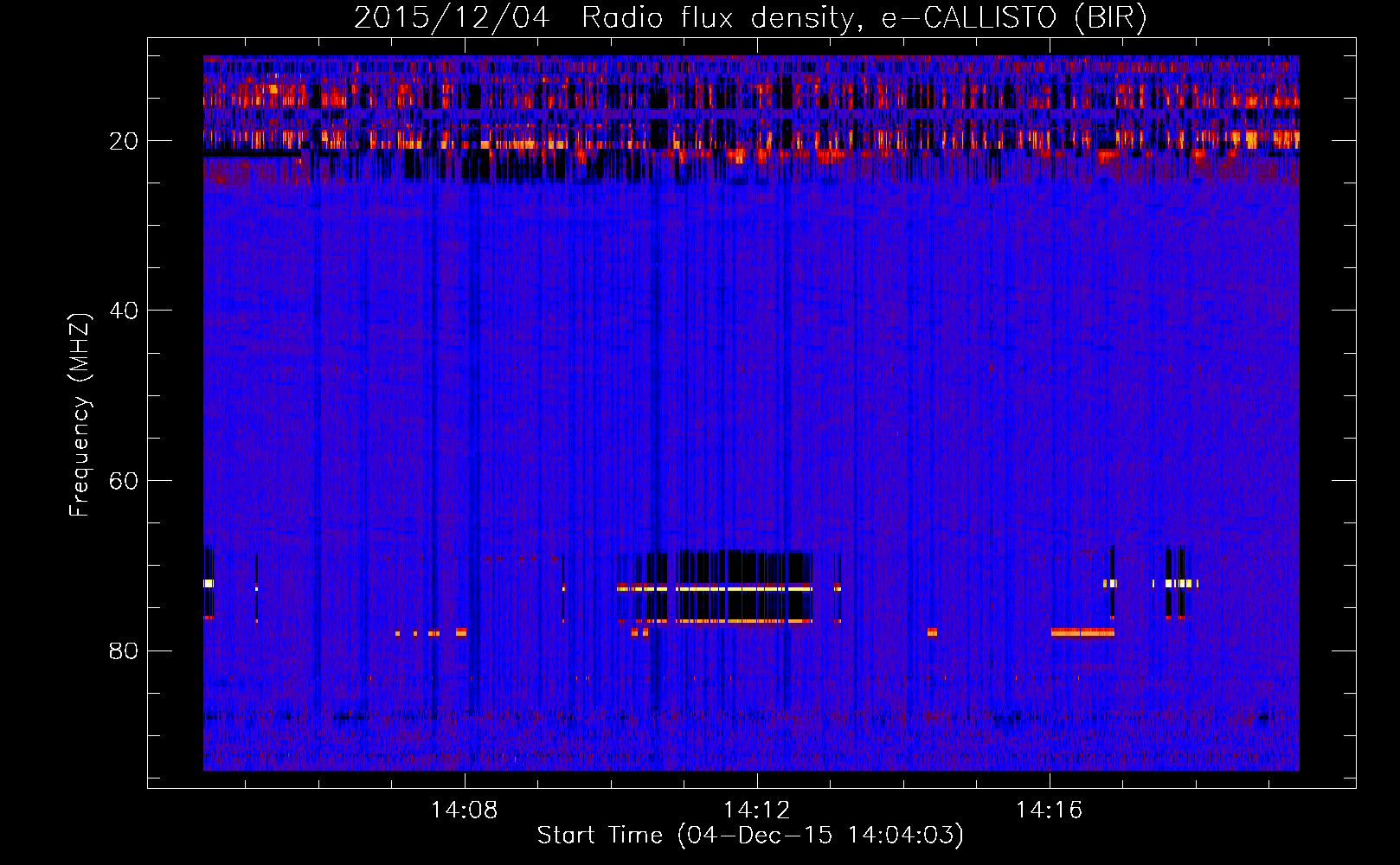Click the white marker at the spectrogram's left edge

point(209,584)
